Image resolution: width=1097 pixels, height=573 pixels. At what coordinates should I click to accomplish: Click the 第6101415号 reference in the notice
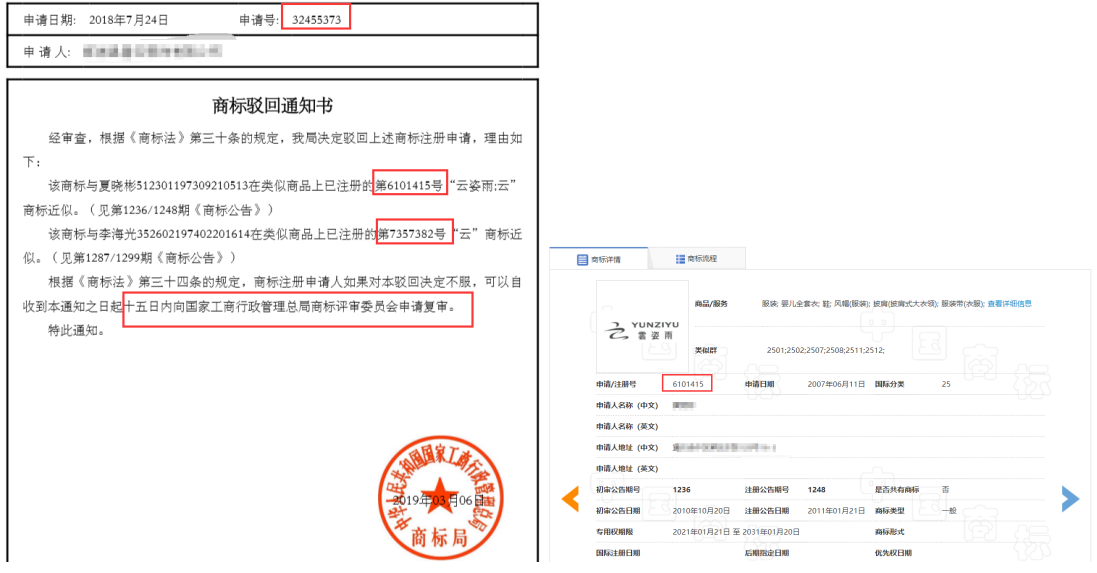coord(409,185)
